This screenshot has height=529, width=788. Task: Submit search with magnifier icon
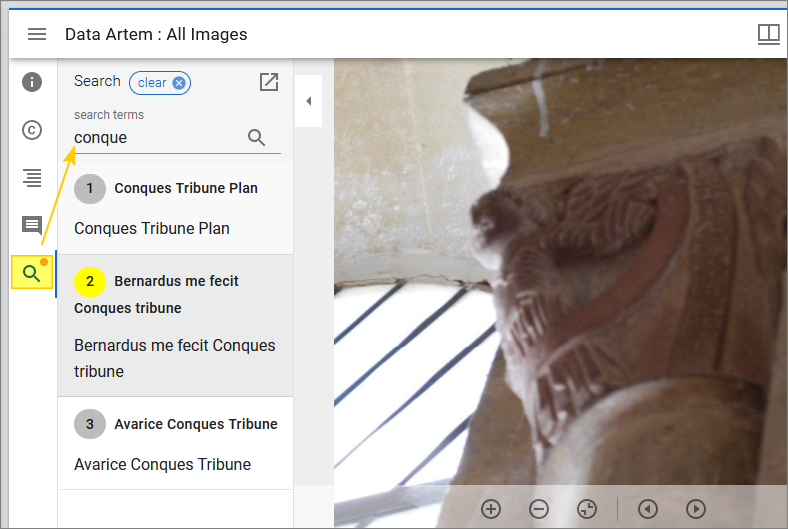point(256,137)
